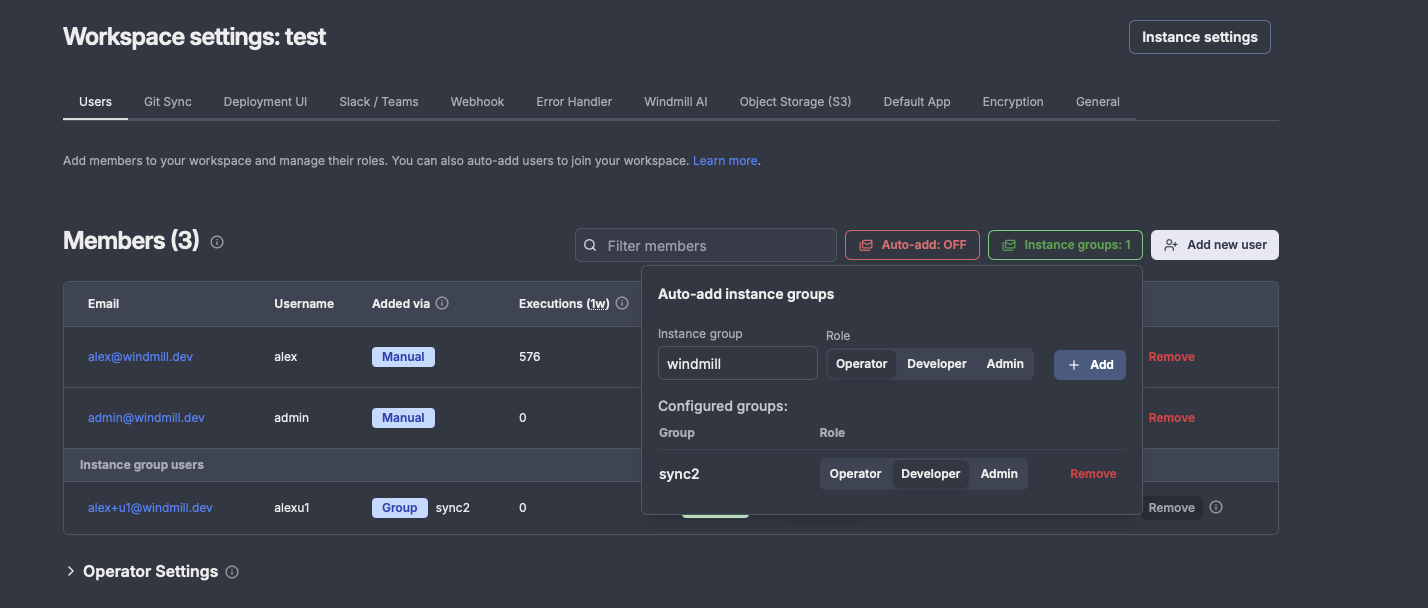Open the Instance groups: 1 popover
Screen dimensions: 1428x608
(x=1065, y=245)
